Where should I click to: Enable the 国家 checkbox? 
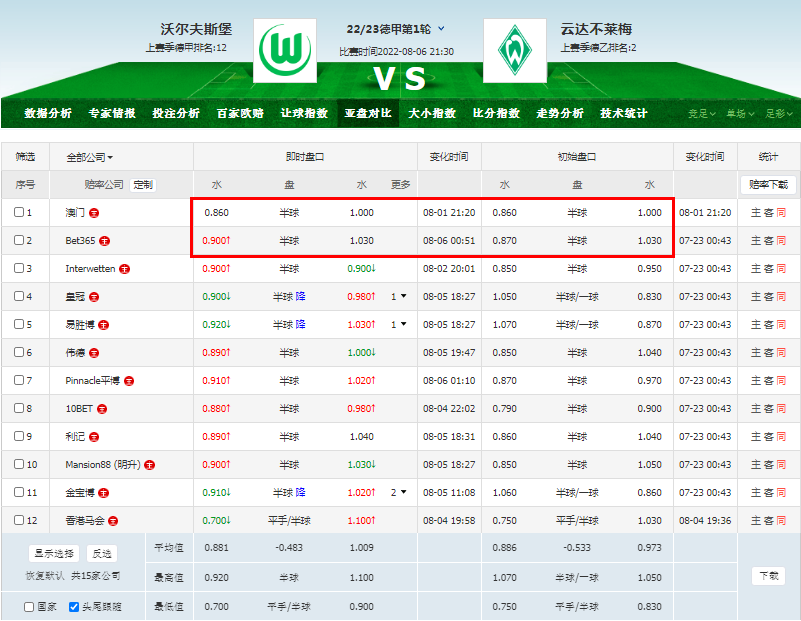pyautogui.click(x=29, y=607)
